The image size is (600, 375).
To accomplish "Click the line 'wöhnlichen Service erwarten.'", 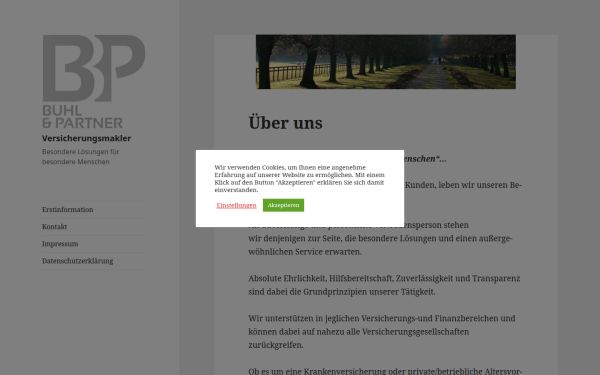I will pos(305,252).
